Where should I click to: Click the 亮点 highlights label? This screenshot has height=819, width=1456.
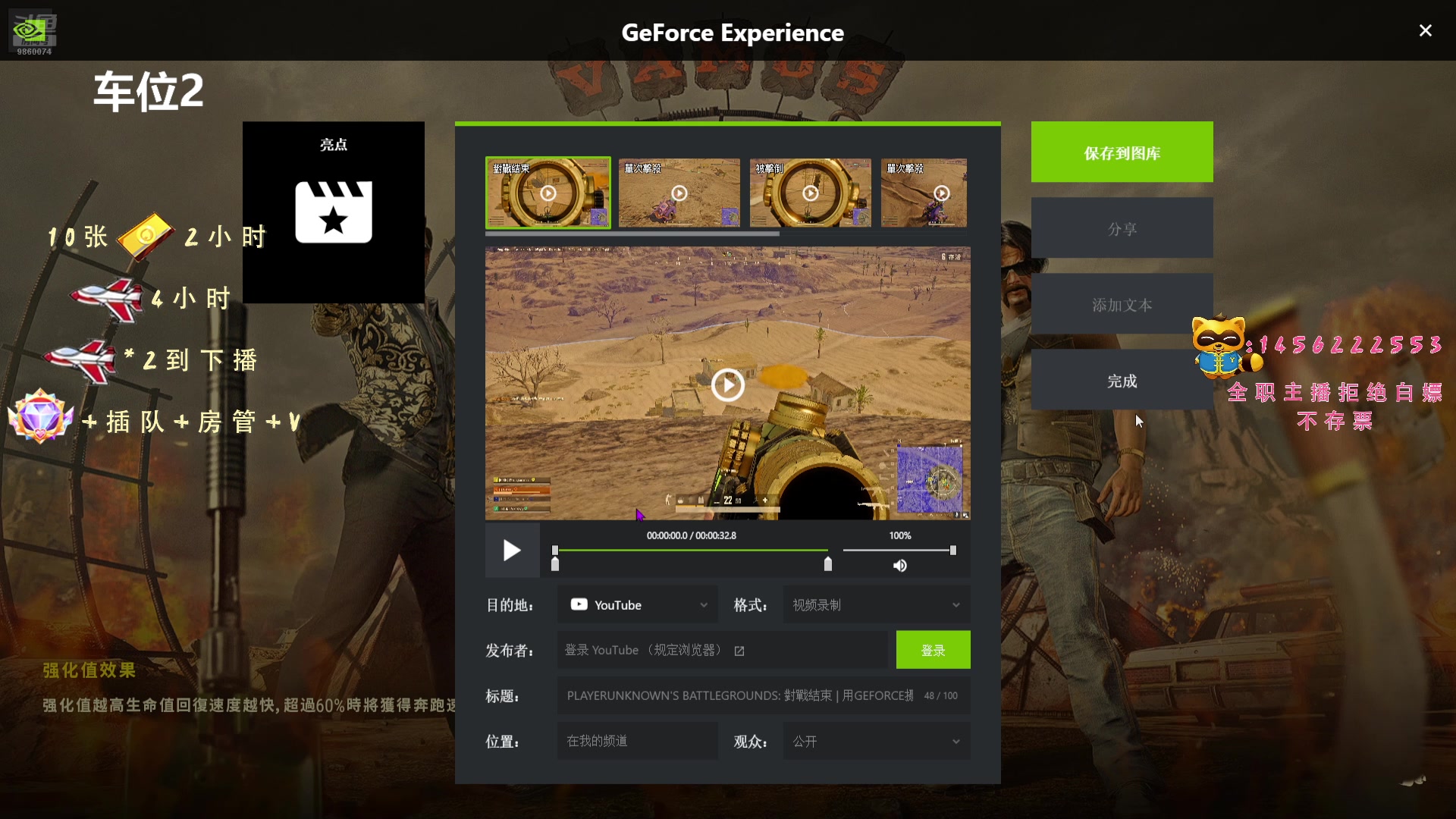pyautogui.click(x=334, y=144)
